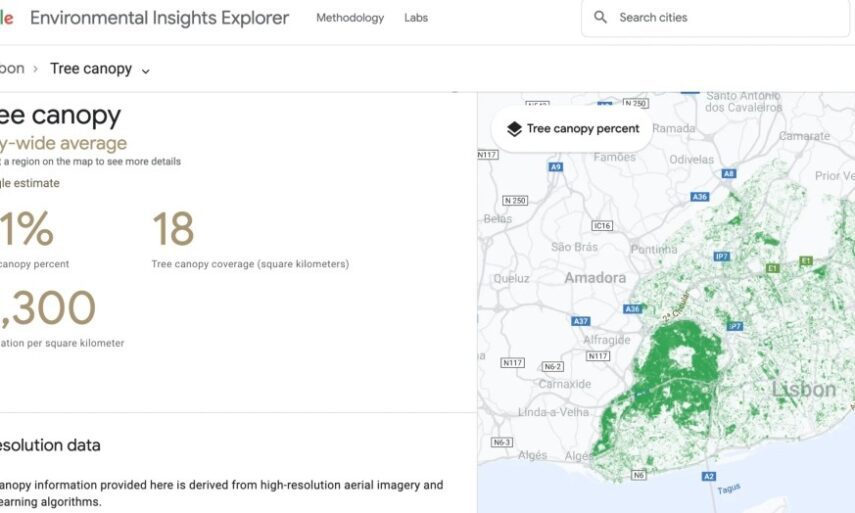Click the Lisbon city label on map
This screenshot has width=855, height=513.
tap(803, 389)
